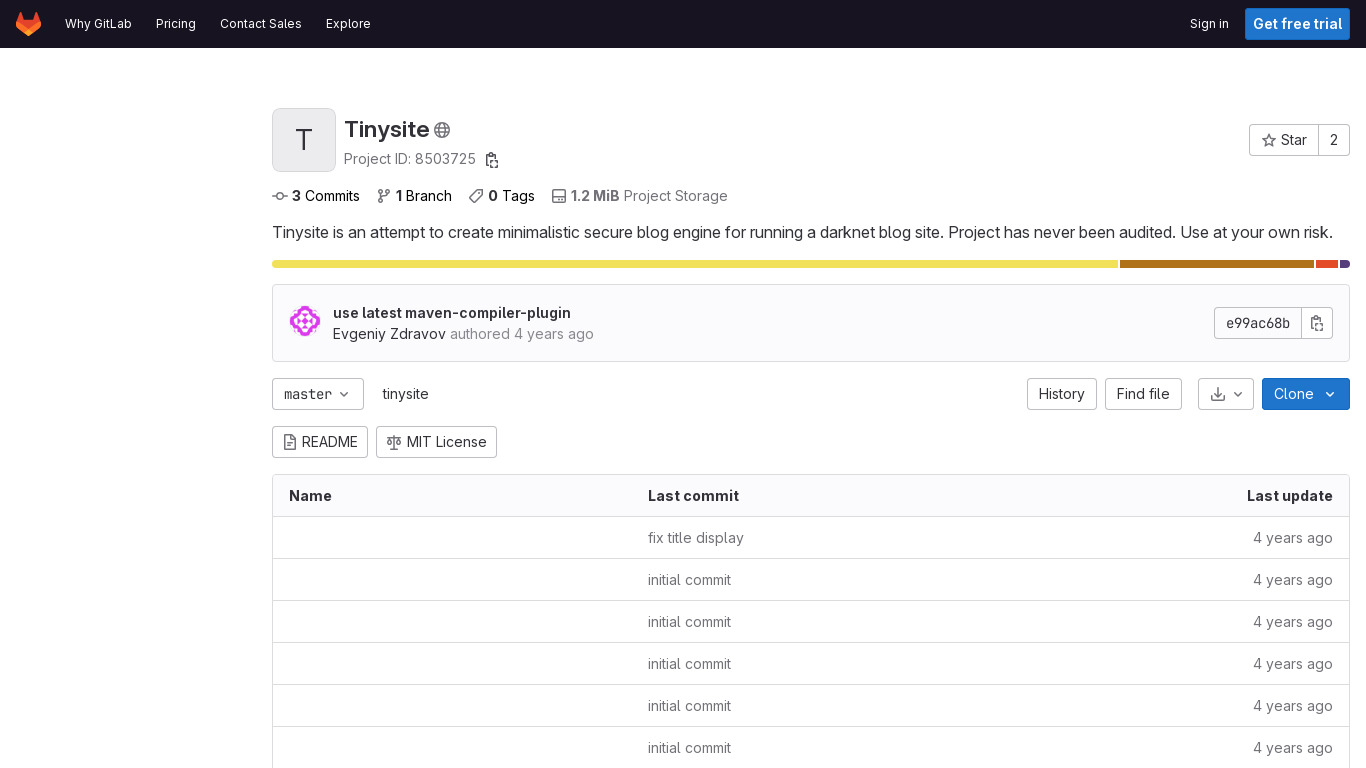Click Evgeniy Zdravov's avatar icon
Screen dimensions: 1366x768
pos(305,321)
